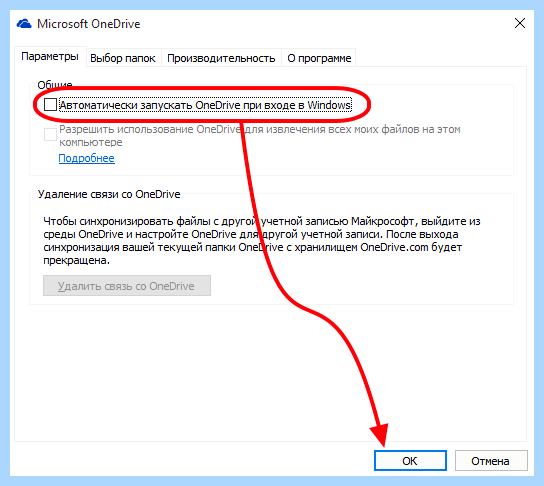Cancel changes with the Отмена button
Image resolution: width=544 pixels, height=486 pixels.
491,460
